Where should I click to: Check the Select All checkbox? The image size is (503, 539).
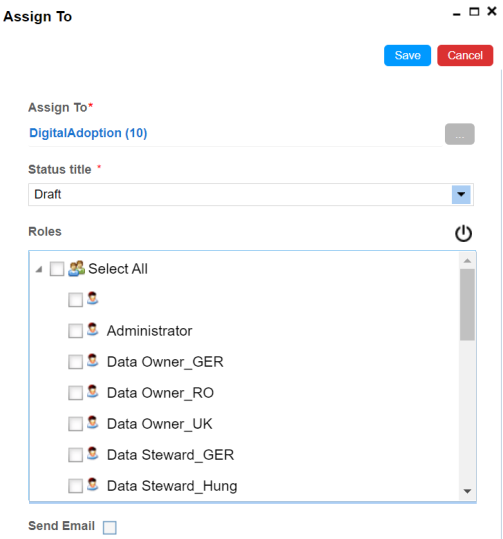(57, 269)
